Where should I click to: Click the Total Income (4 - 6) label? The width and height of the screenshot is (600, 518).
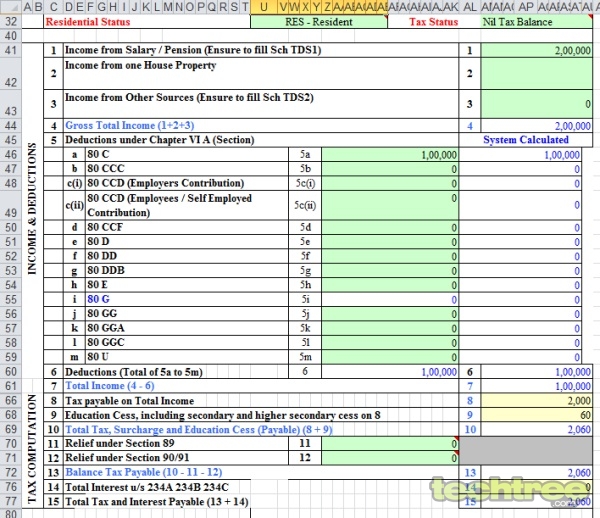coord(110,386)
